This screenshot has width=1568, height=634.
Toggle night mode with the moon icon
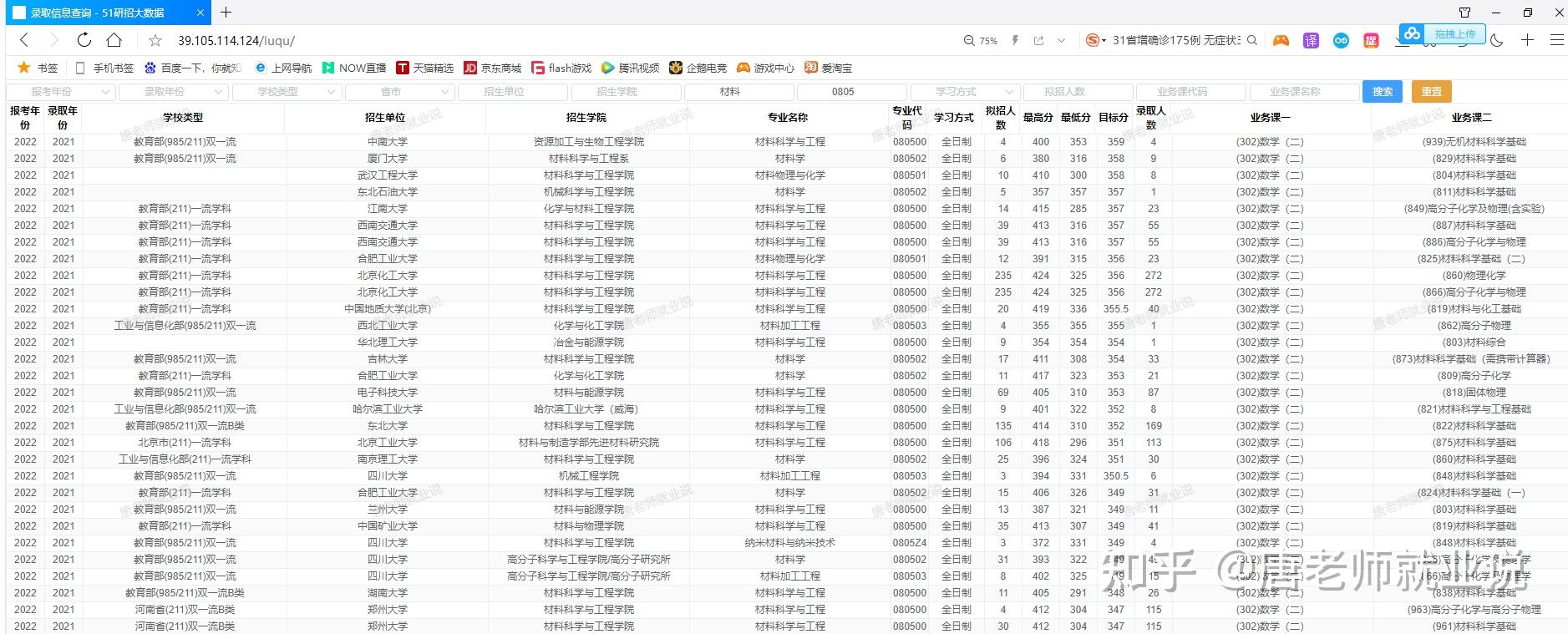(1497, 40)
